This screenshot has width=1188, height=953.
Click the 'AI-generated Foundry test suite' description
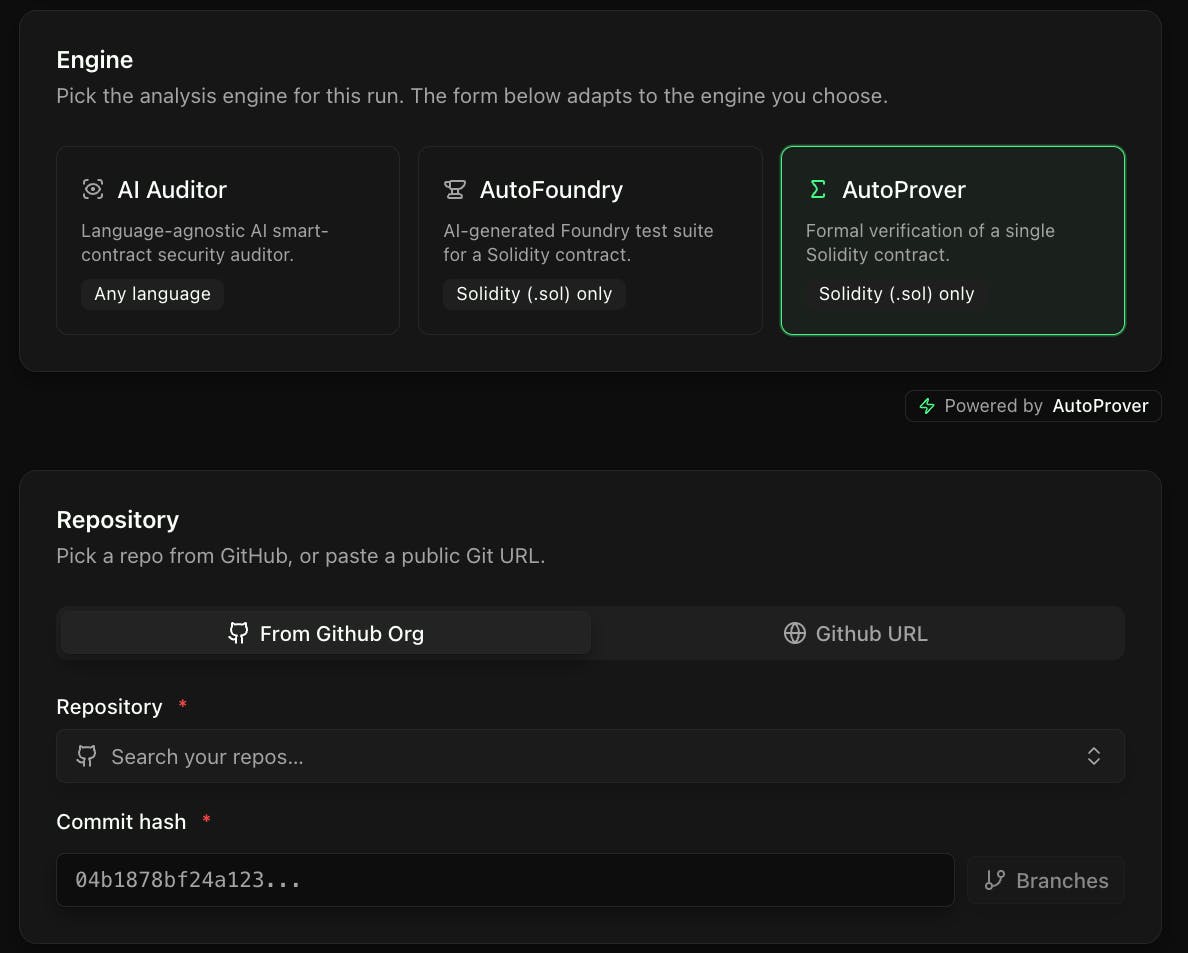pyautogui.click(x=578, y=242)
